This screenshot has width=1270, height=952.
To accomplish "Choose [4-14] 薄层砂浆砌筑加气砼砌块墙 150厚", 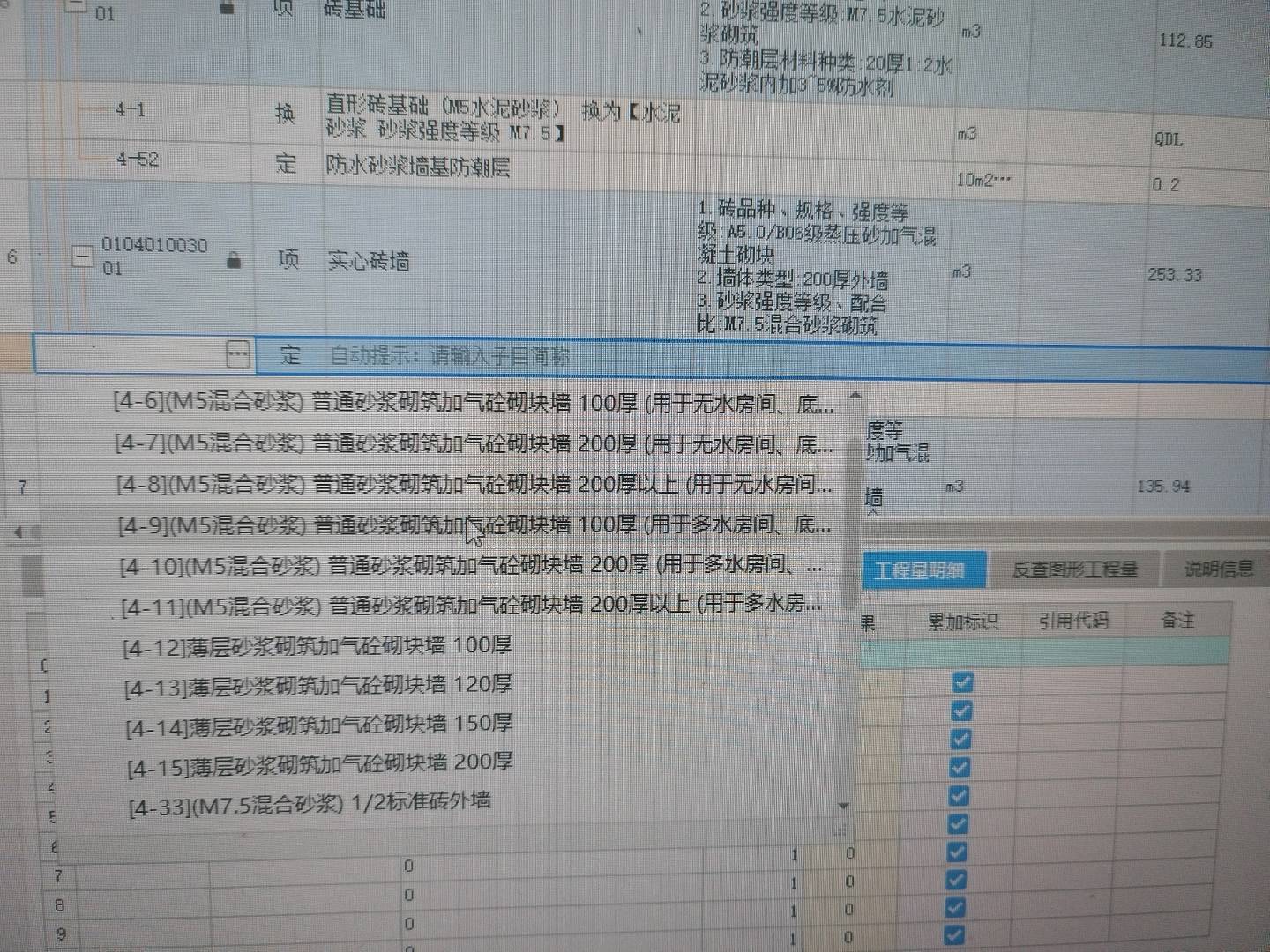I will coord(319,725).
